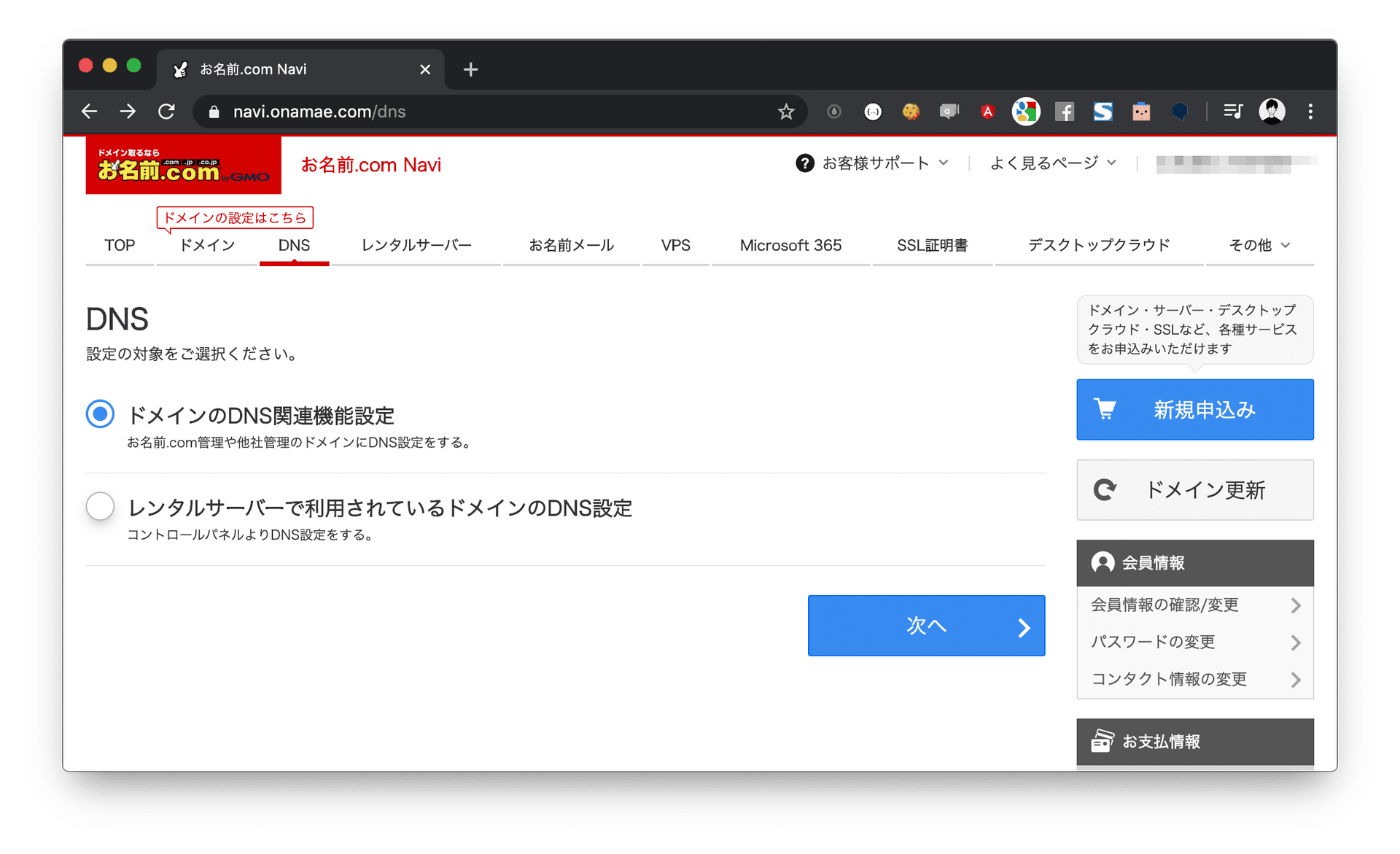Click the お名前.com管理や他社管理 description text
1400x854 pixels.
click(x=300, y=443)
